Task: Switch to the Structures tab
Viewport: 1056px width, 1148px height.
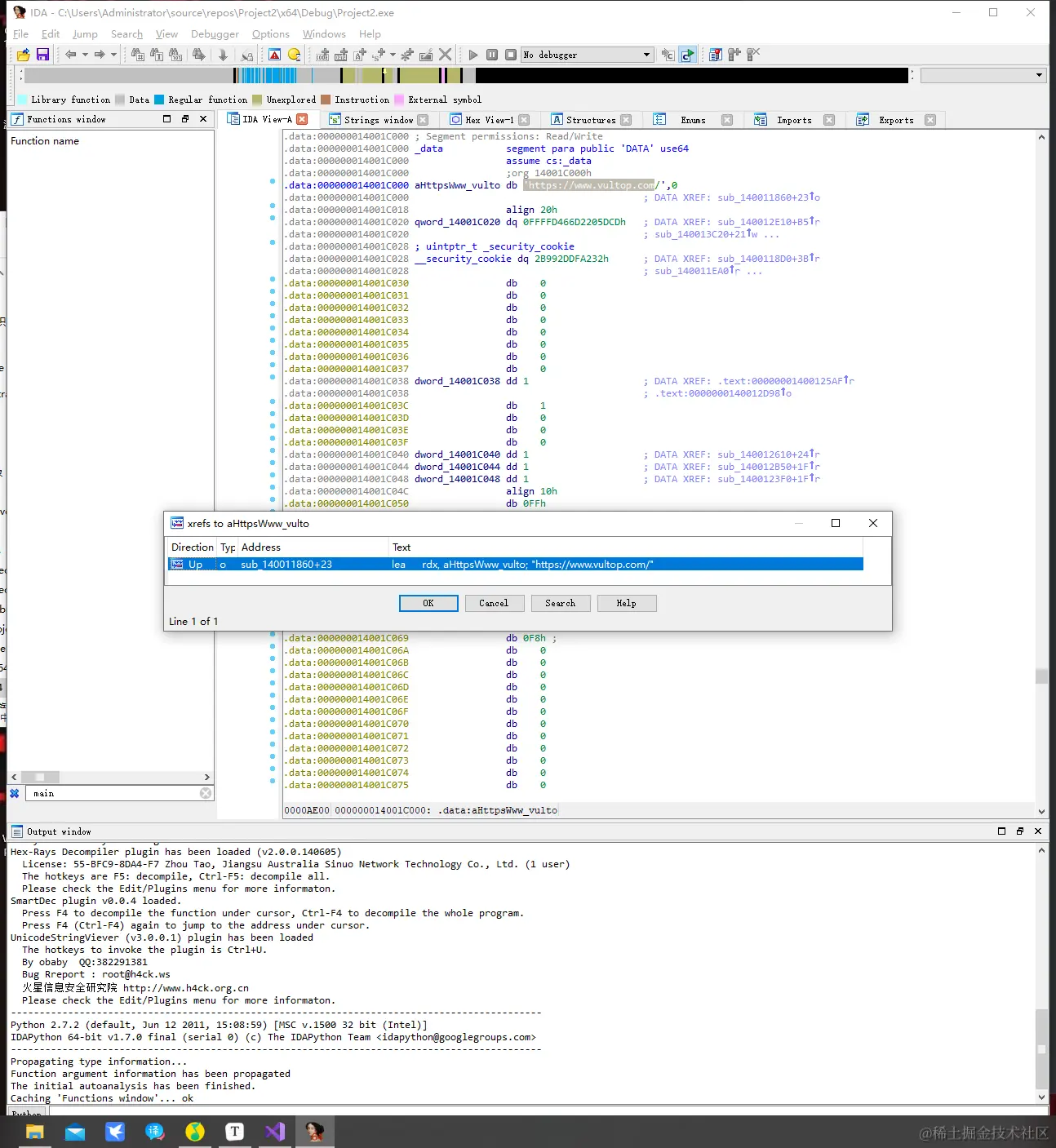Action: (x=591, y=120)
